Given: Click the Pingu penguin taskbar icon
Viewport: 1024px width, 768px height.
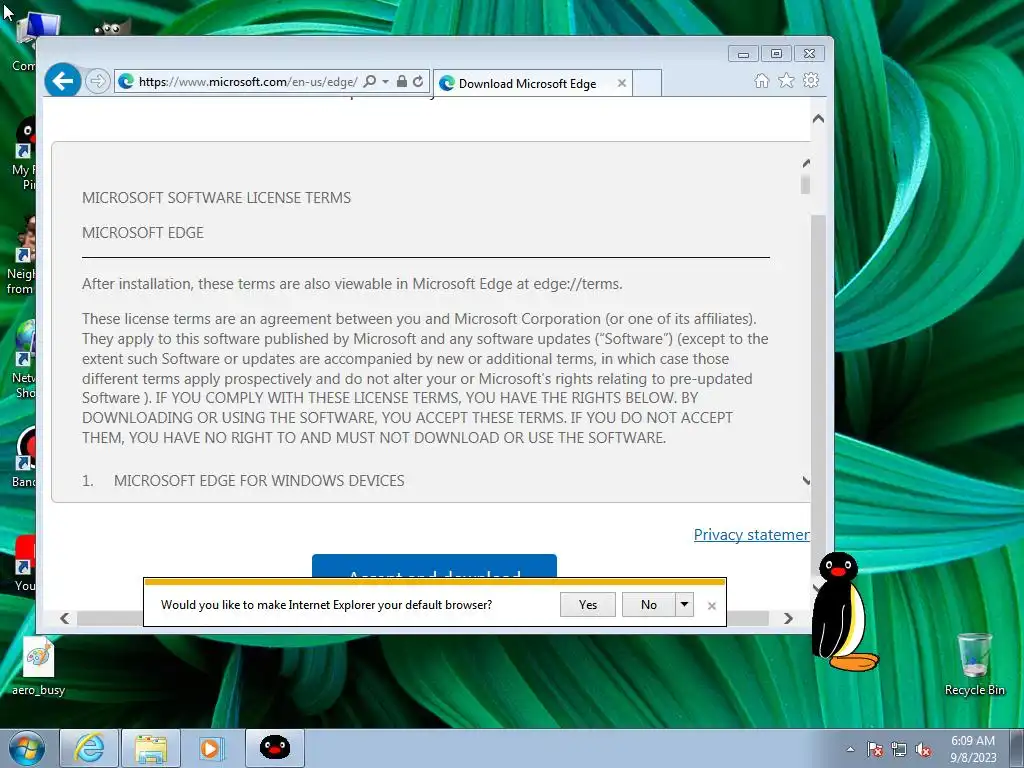Looking at the screenshot, I should [274, 748].
